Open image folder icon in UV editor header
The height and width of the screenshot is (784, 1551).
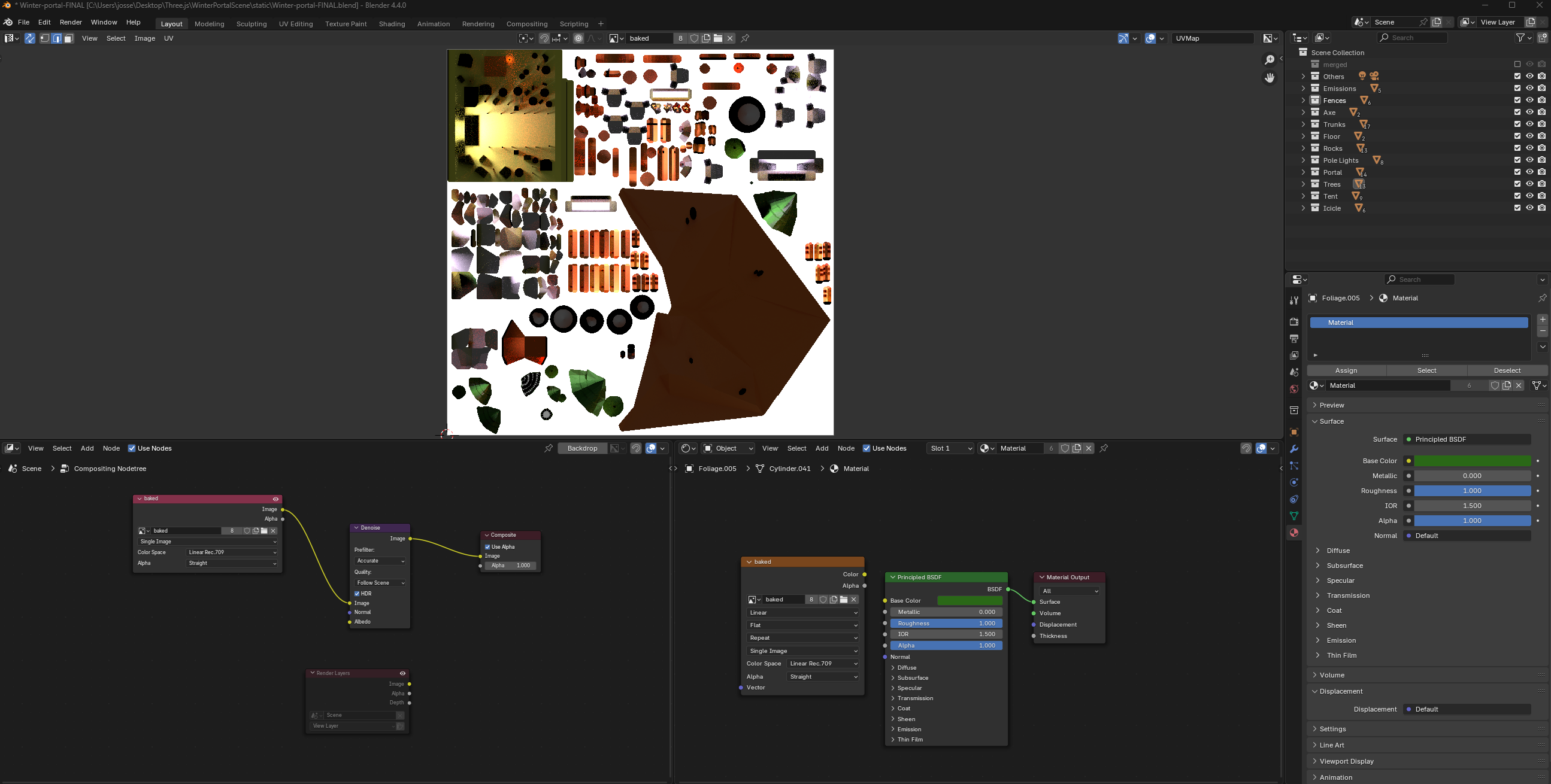(x=717, y=38)
